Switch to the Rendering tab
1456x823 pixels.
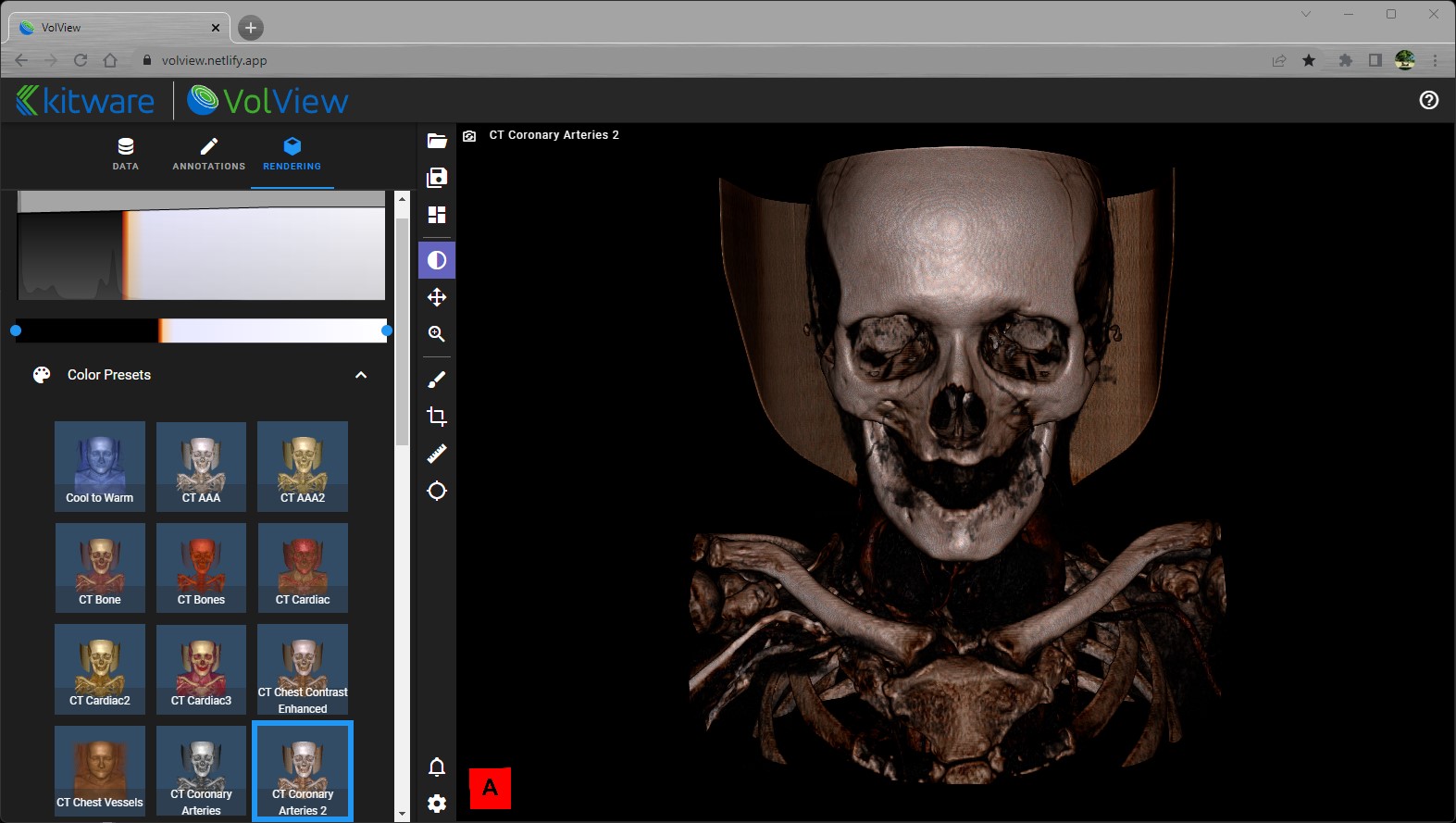click(292, 154)
